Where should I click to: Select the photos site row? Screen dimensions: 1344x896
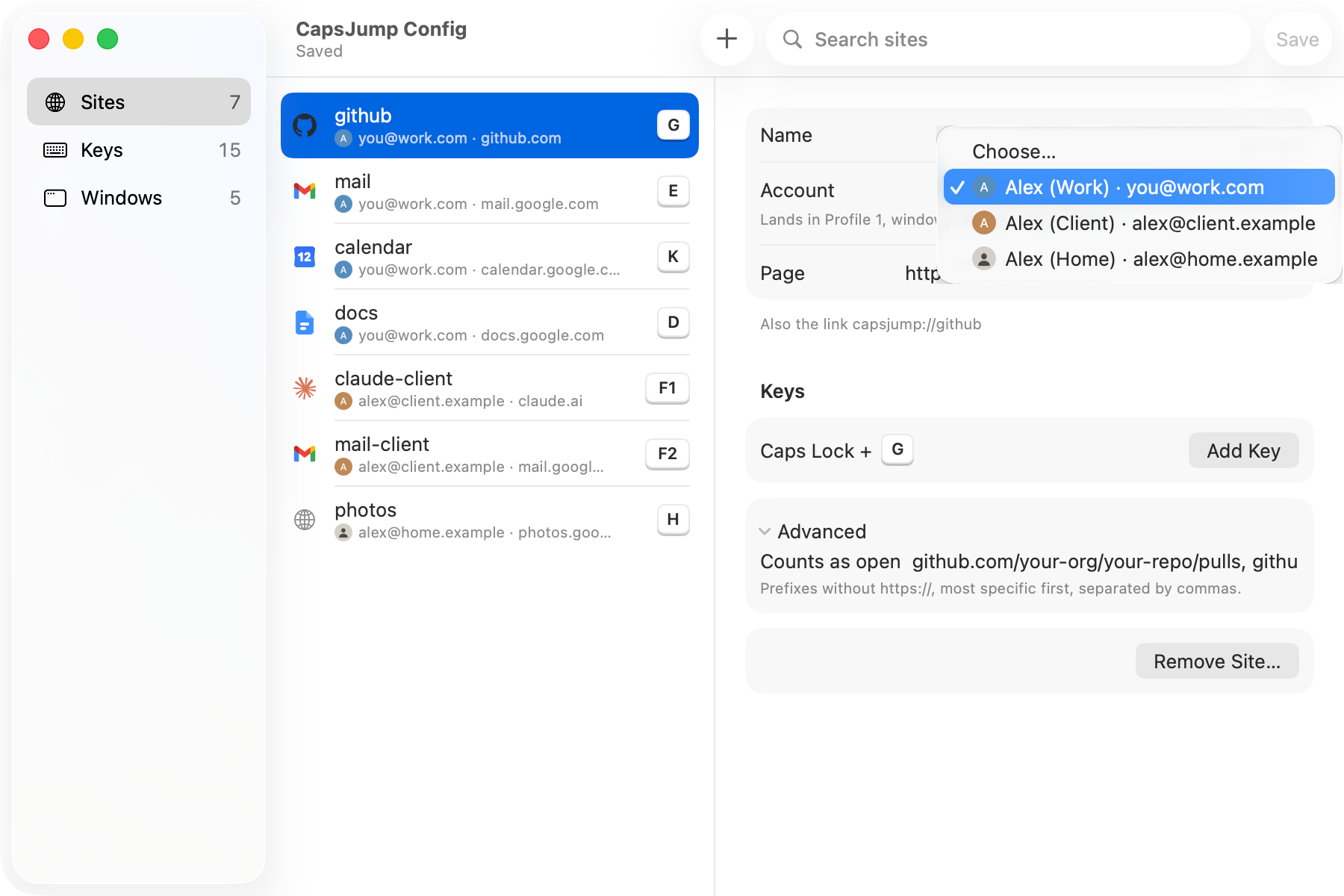tap(490, 520)
